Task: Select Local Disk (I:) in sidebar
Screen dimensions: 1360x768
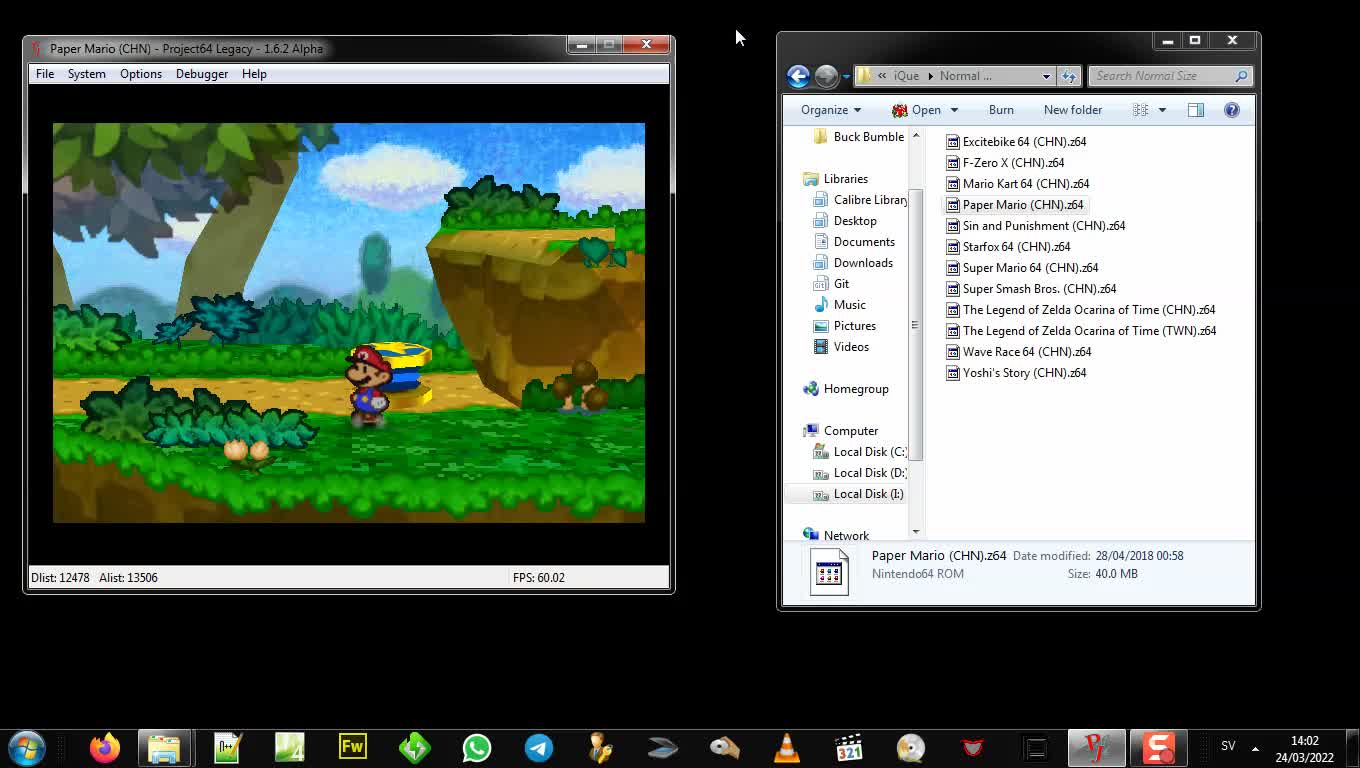Action: click(x=858, y=494)
